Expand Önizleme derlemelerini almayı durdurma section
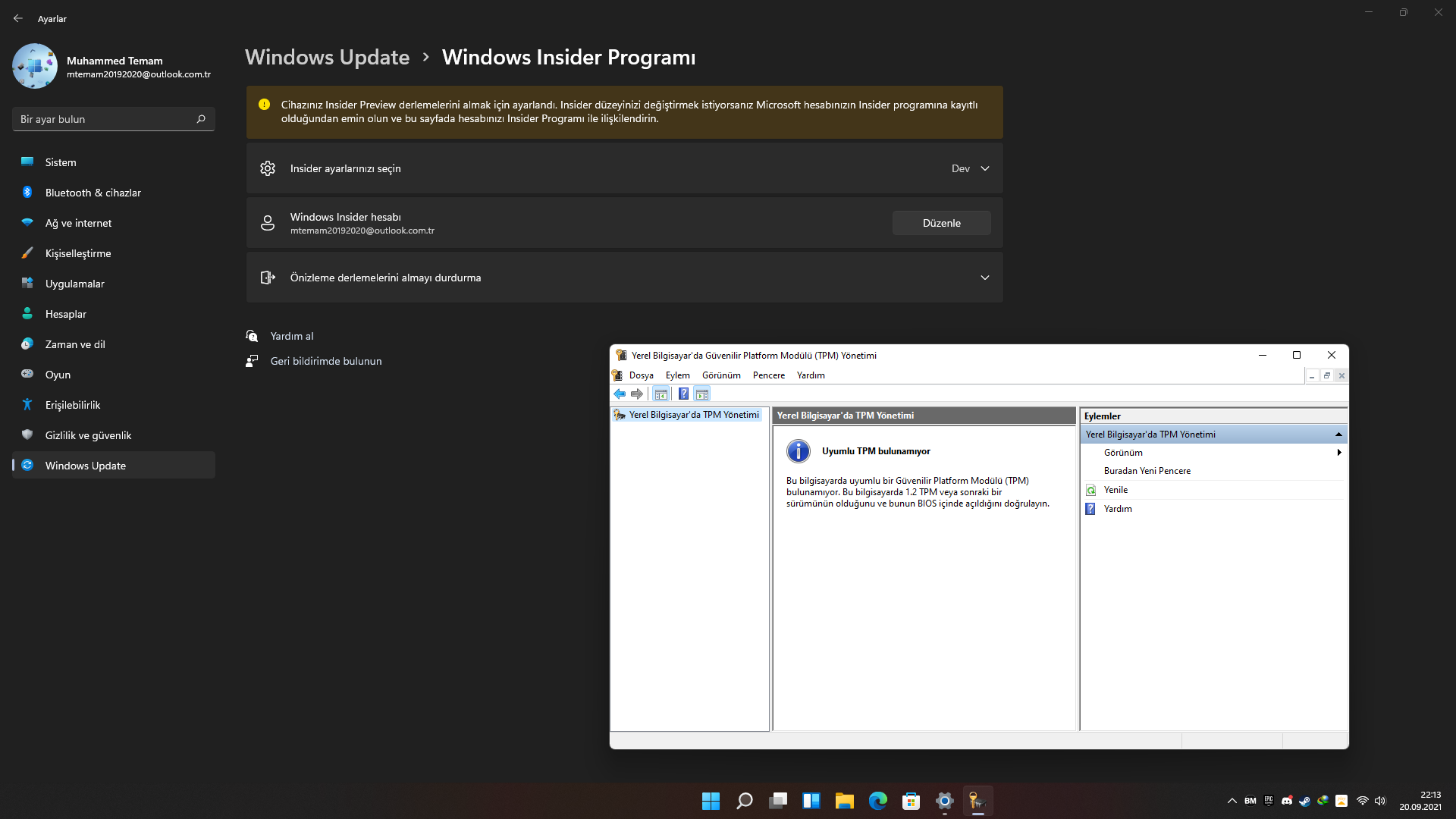 [984, 278]
